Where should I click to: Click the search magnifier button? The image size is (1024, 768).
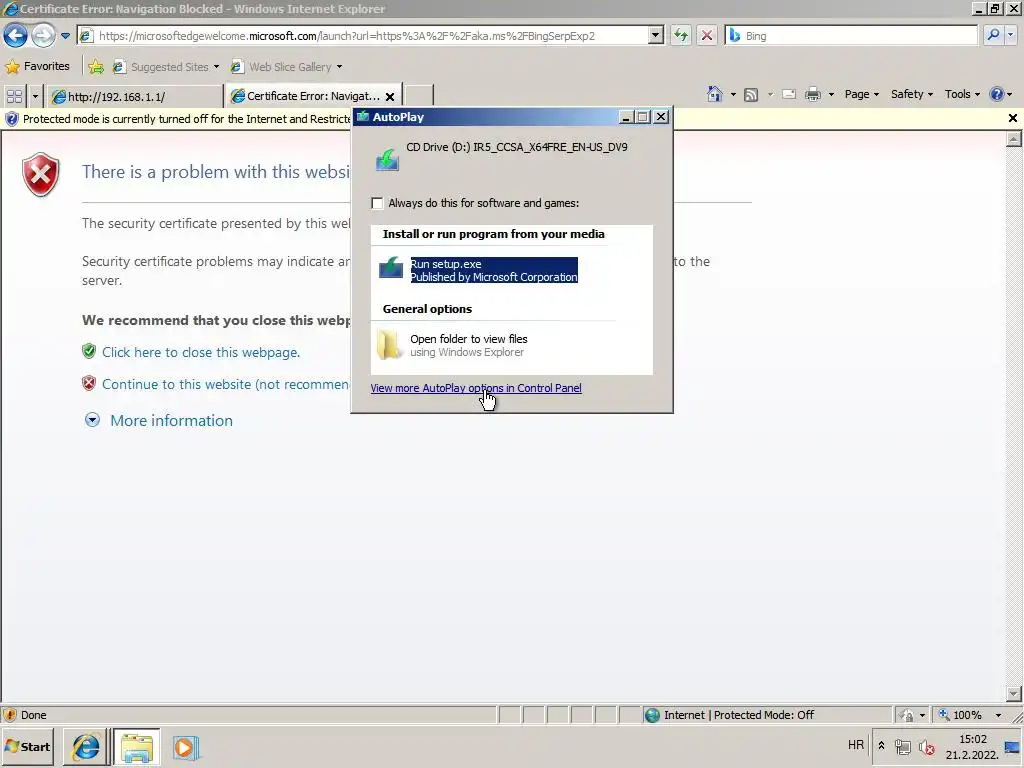pos(993,35)
